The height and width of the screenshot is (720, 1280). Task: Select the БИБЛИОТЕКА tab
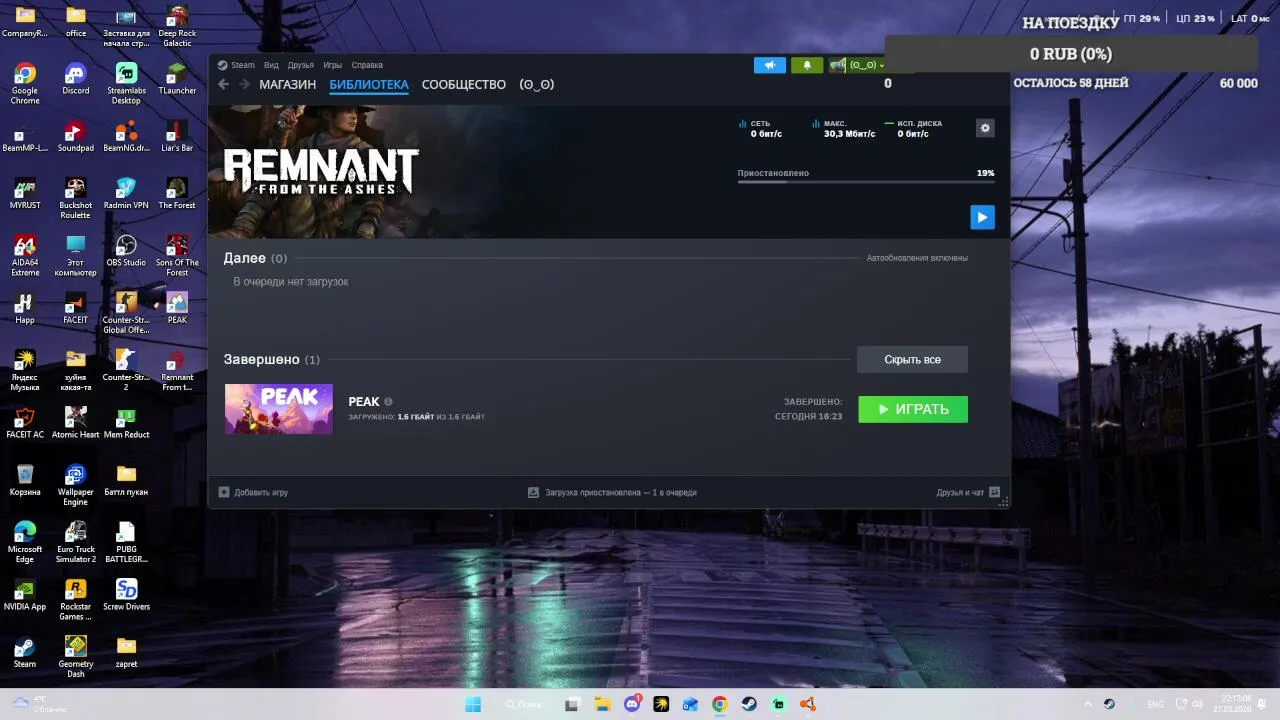click(369, 84)
